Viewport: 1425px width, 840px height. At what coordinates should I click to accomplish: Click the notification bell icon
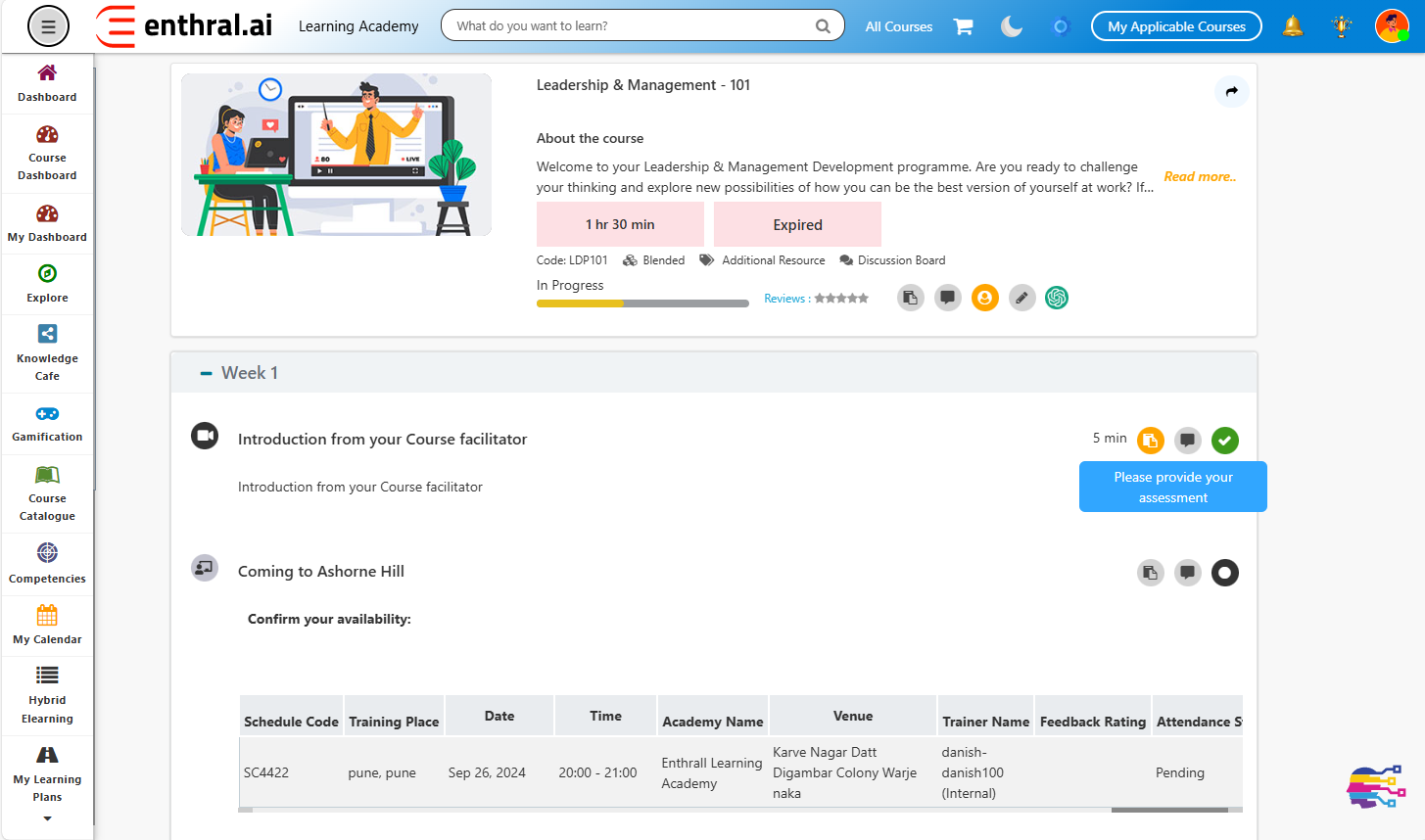tap(1293, 26)
